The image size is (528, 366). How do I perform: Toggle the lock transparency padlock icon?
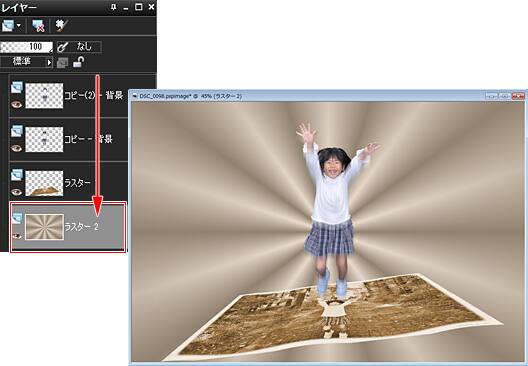click(x=78, y=62)
